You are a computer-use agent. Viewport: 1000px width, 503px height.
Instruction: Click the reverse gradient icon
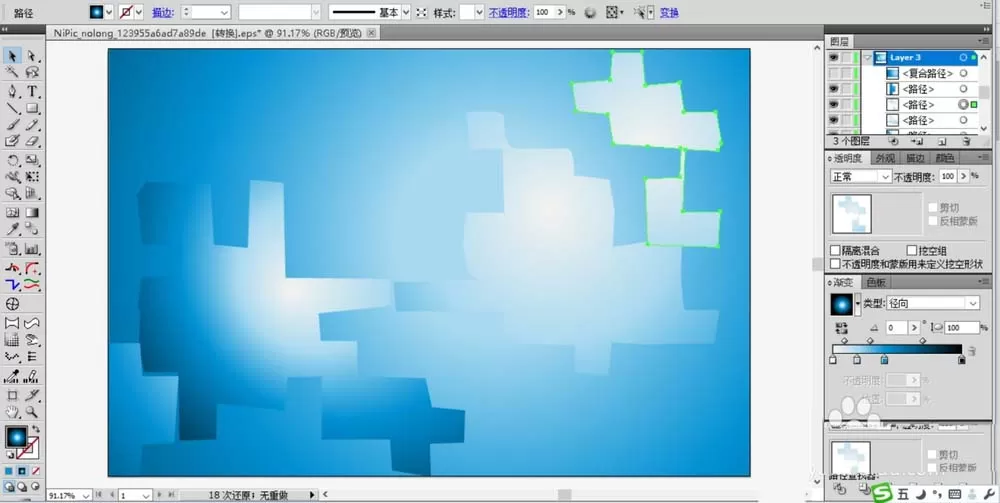(841, 328)
